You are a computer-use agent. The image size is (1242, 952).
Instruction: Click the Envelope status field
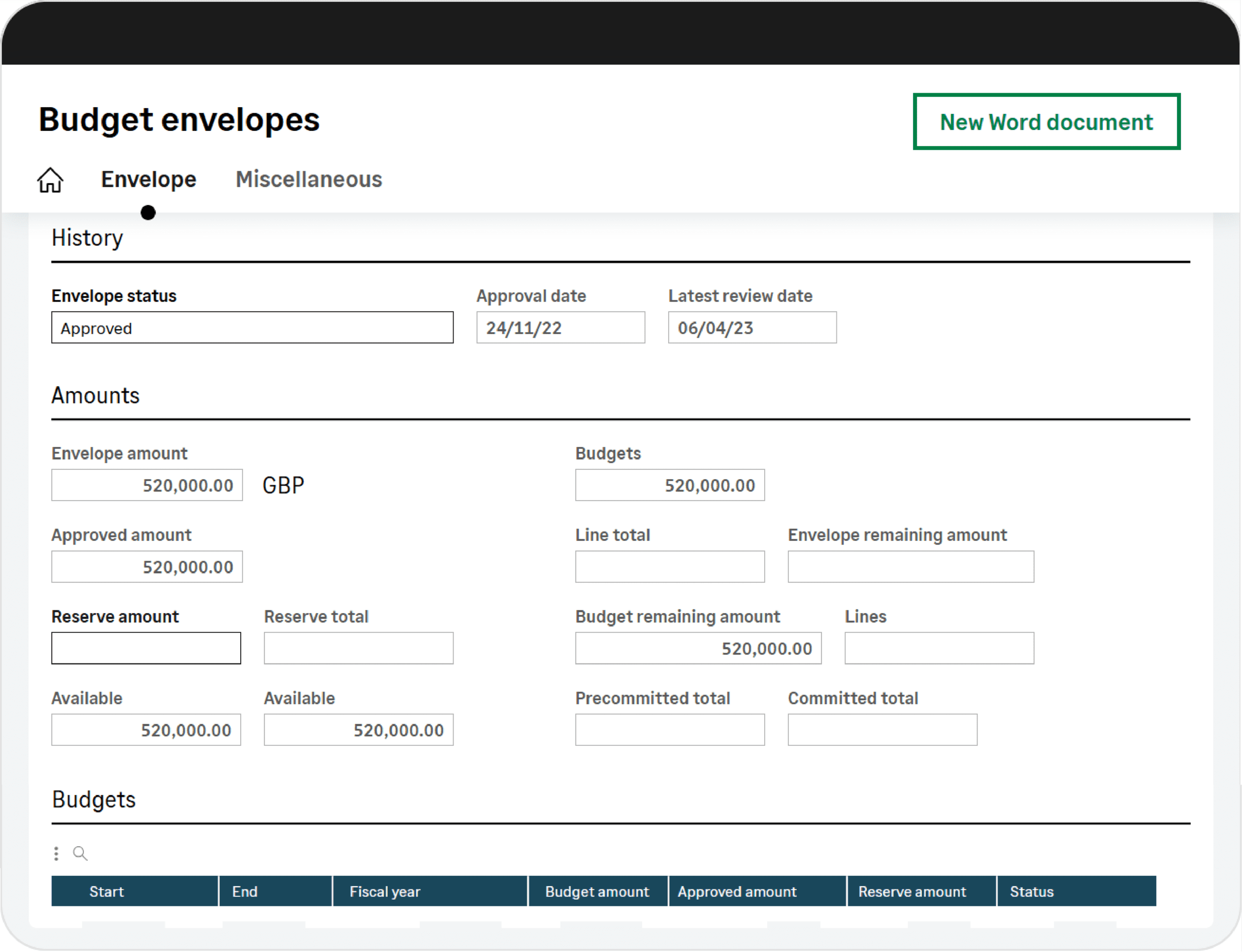[x=252, y=327]
